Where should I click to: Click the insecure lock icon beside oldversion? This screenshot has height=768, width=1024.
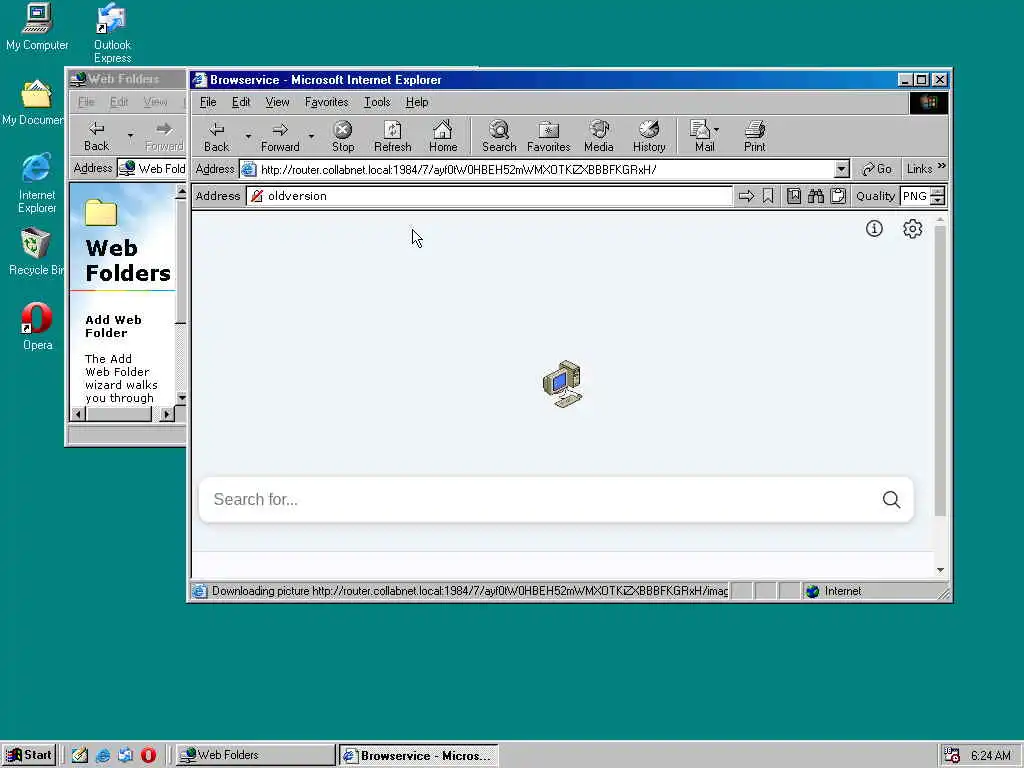tap(257, 196)
